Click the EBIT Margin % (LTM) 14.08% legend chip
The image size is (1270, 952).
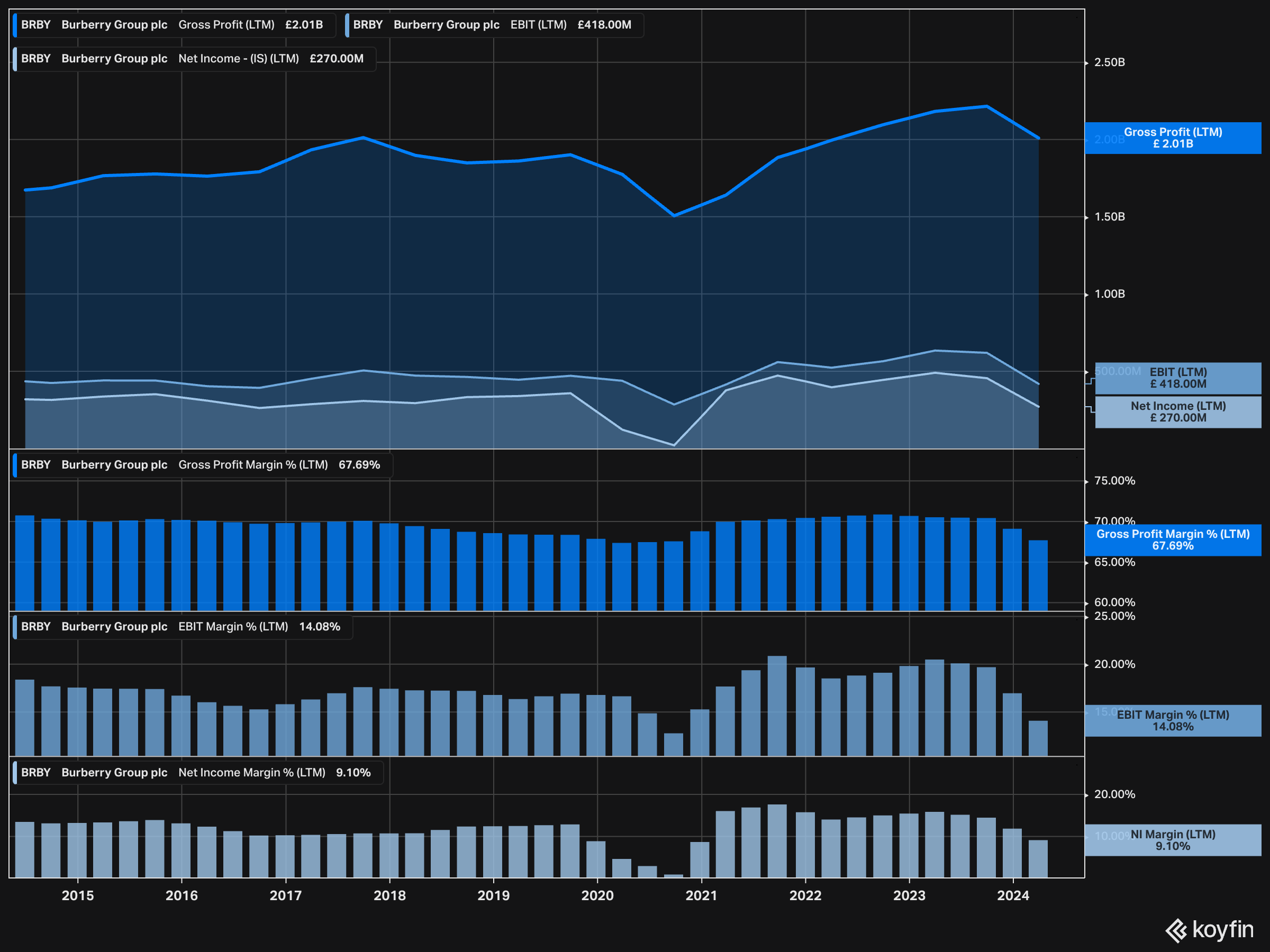coord(183,627)
